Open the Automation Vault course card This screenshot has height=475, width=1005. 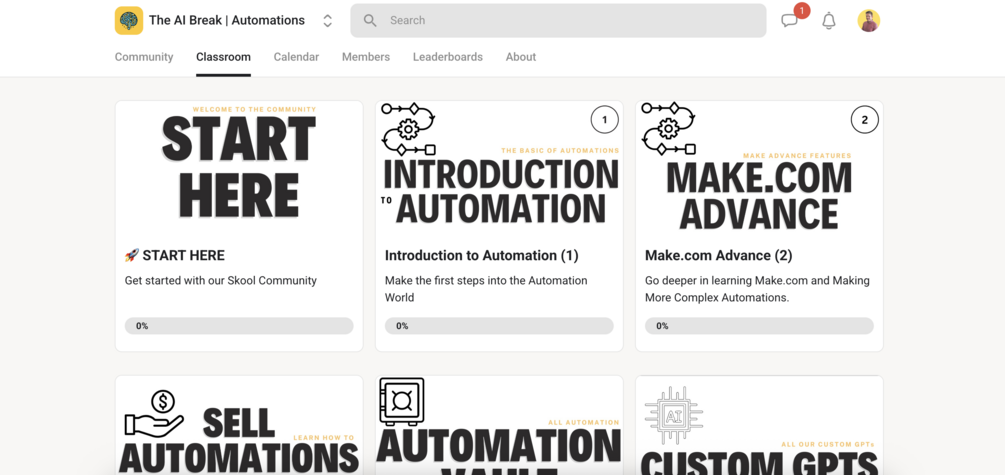[x=499, y=425]
